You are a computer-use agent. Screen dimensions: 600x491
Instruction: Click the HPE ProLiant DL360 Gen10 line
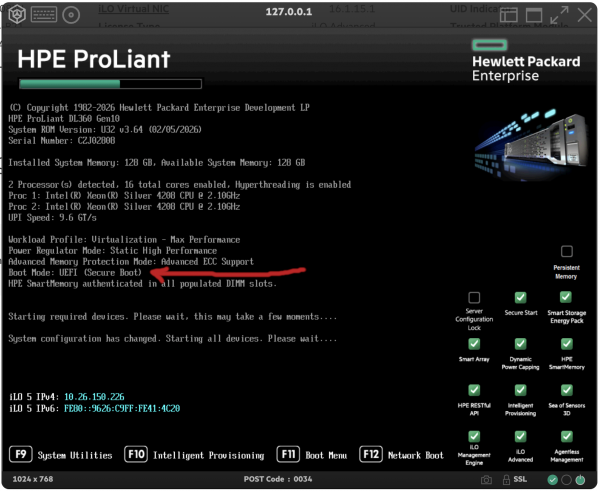coord(64,119)
